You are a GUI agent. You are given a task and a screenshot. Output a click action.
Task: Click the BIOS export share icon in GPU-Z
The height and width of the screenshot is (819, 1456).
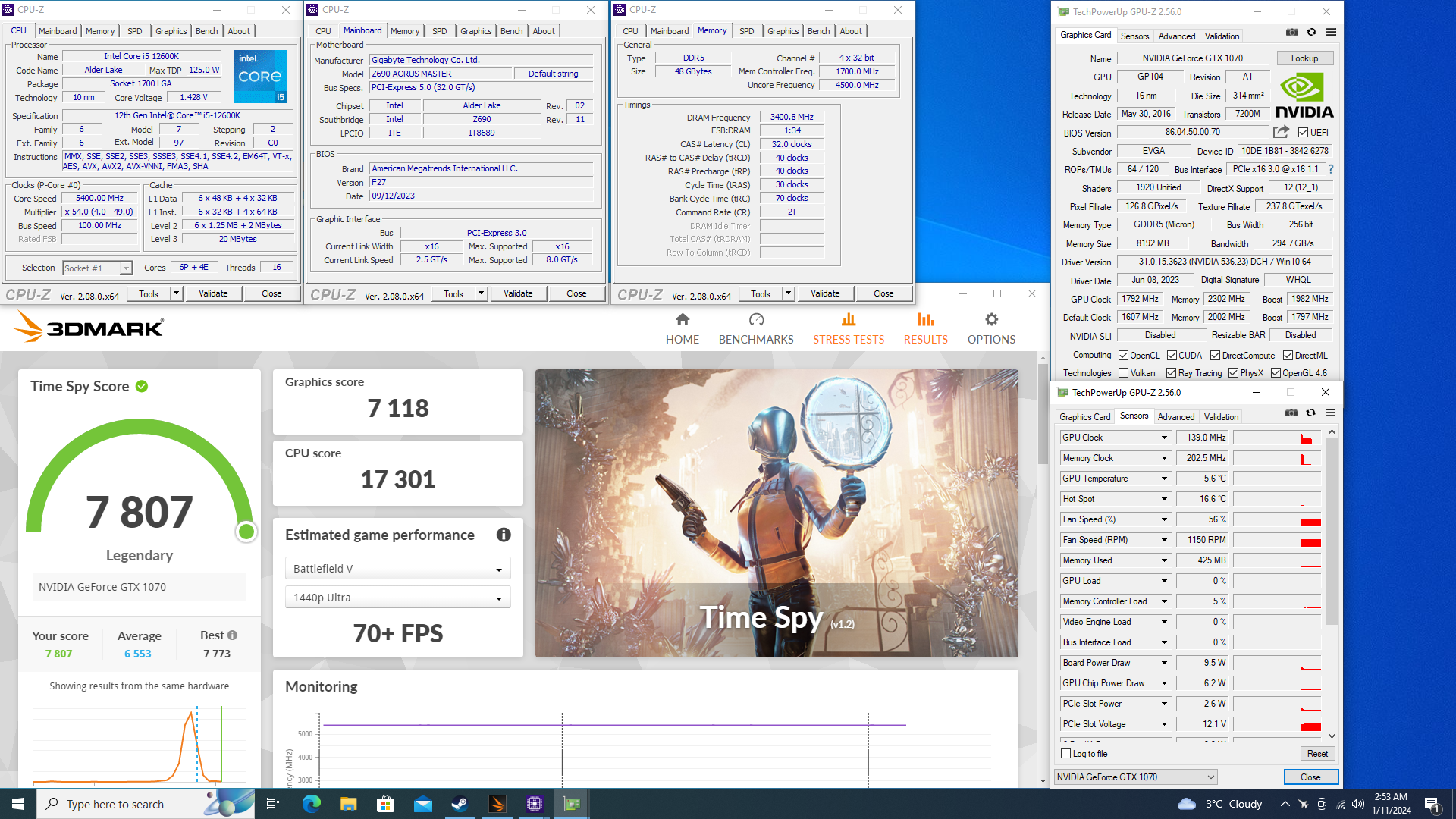tap(1281, 132)
